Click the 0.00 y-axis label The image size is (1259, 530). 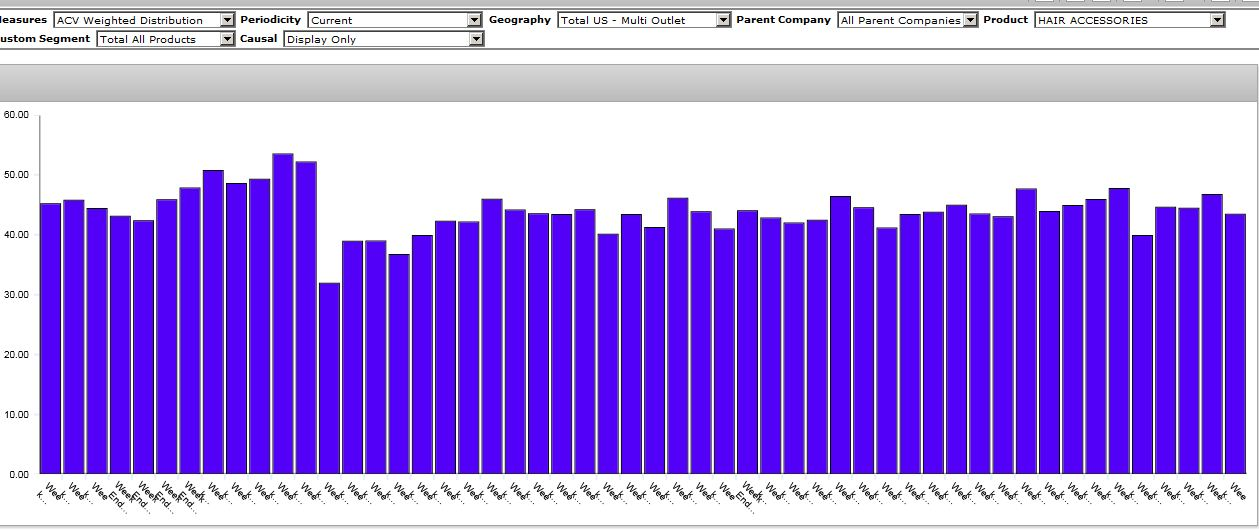[x=19, y=474]
